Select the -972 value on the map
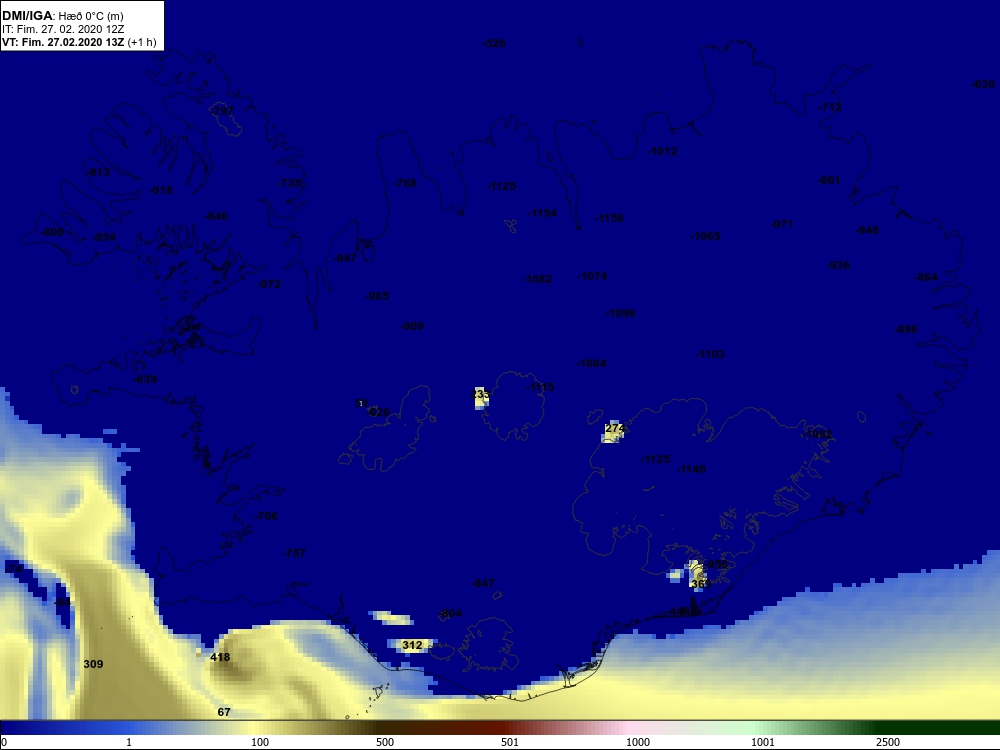The width and height of the screenshot is (1000, 750). pos(269,284)
